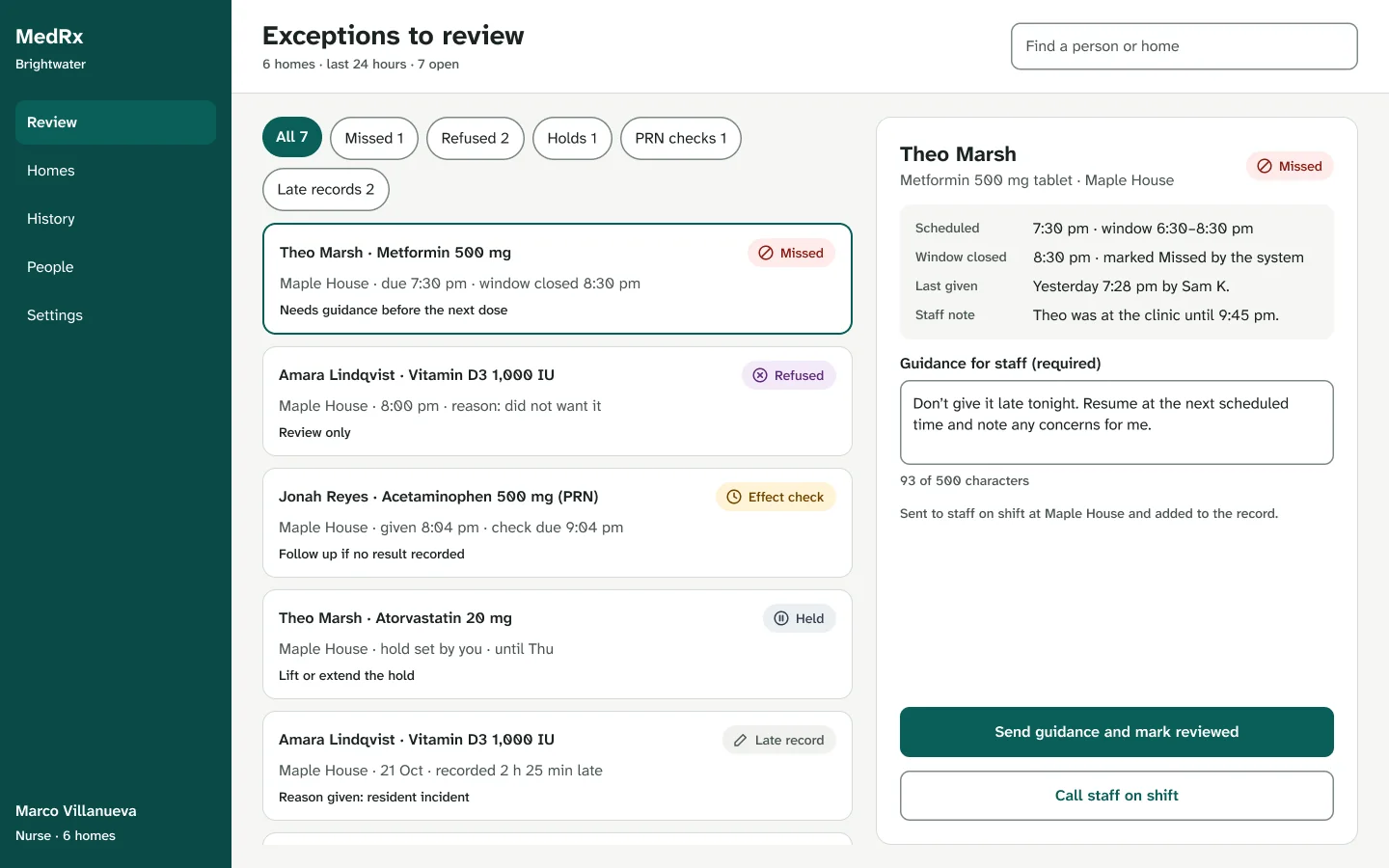Click 'Review only' on refused card
1389x868 pixels.
pos(314,433)
